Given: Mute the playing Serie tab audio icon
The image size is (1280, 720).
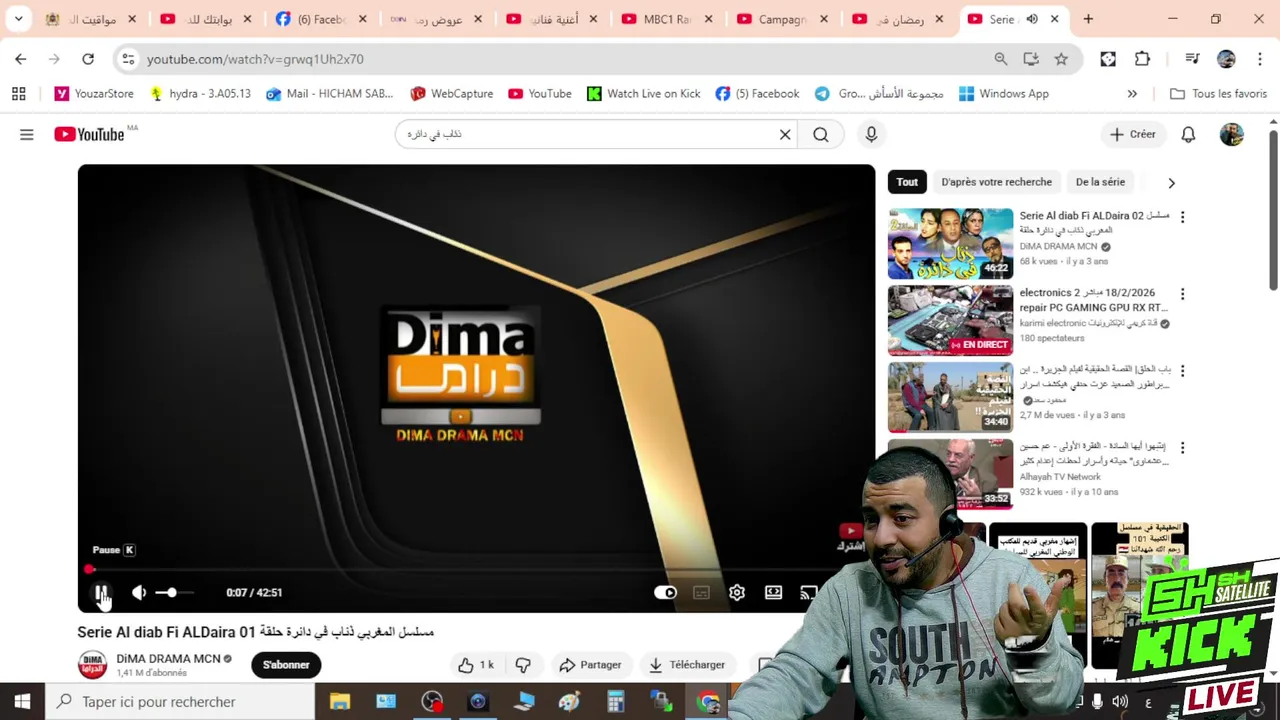Looking at the screenshot, I should [1032, 19].
